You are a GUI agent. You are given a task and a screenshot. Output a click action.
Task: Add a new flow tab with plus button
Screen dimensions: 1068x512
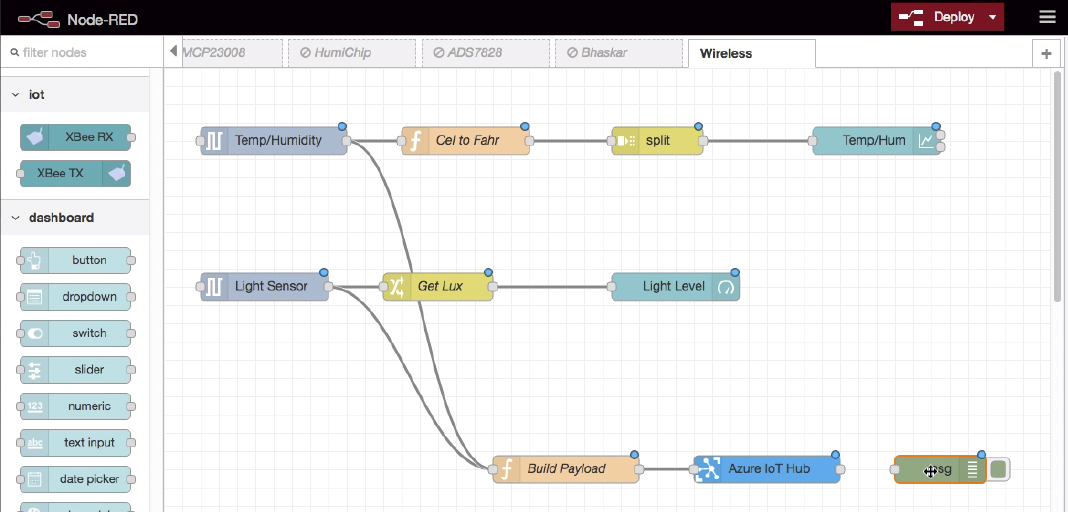[1046, 54]
